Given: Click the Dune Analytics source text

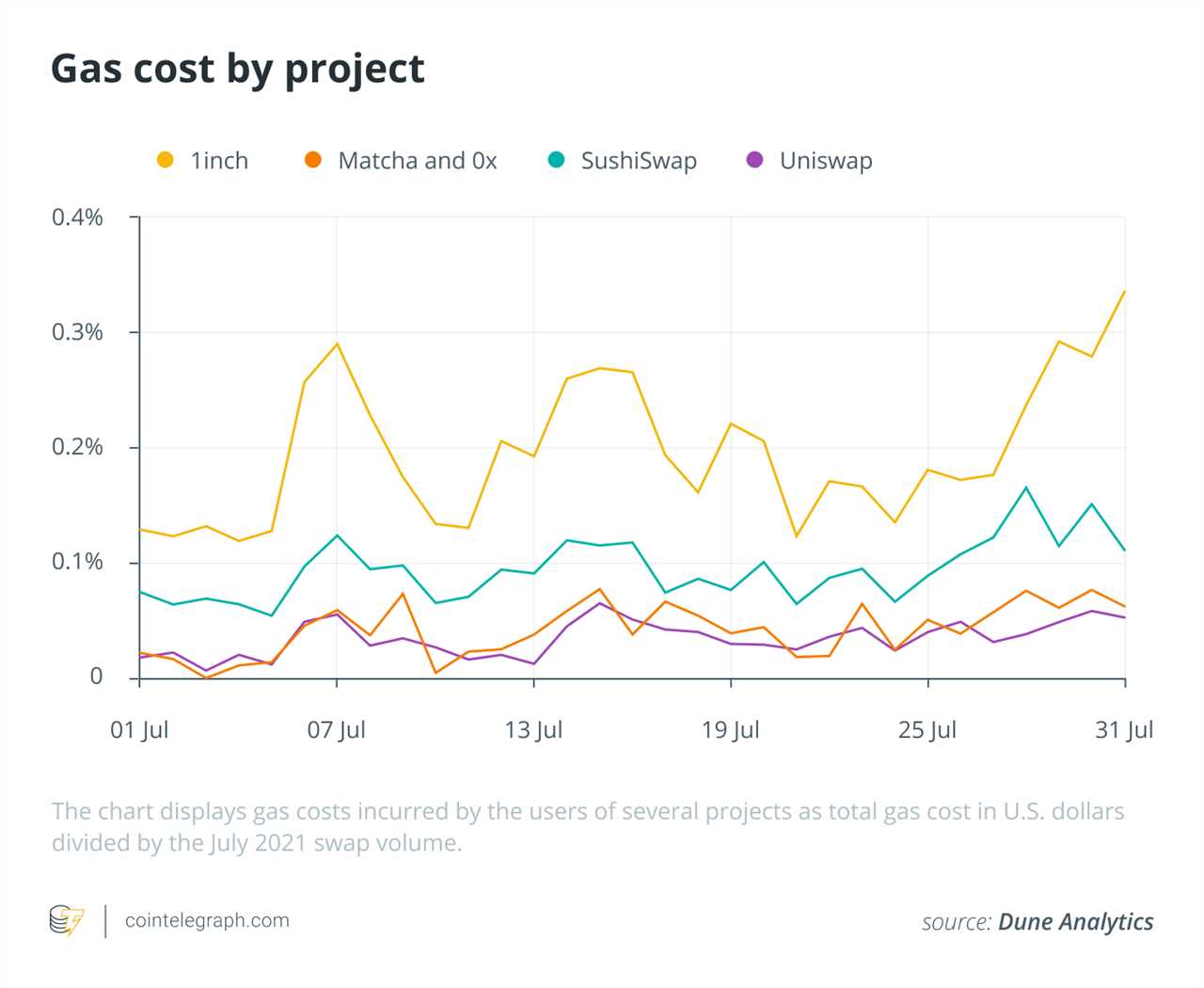Looking at the screenshot, I should pos(1075,922).
